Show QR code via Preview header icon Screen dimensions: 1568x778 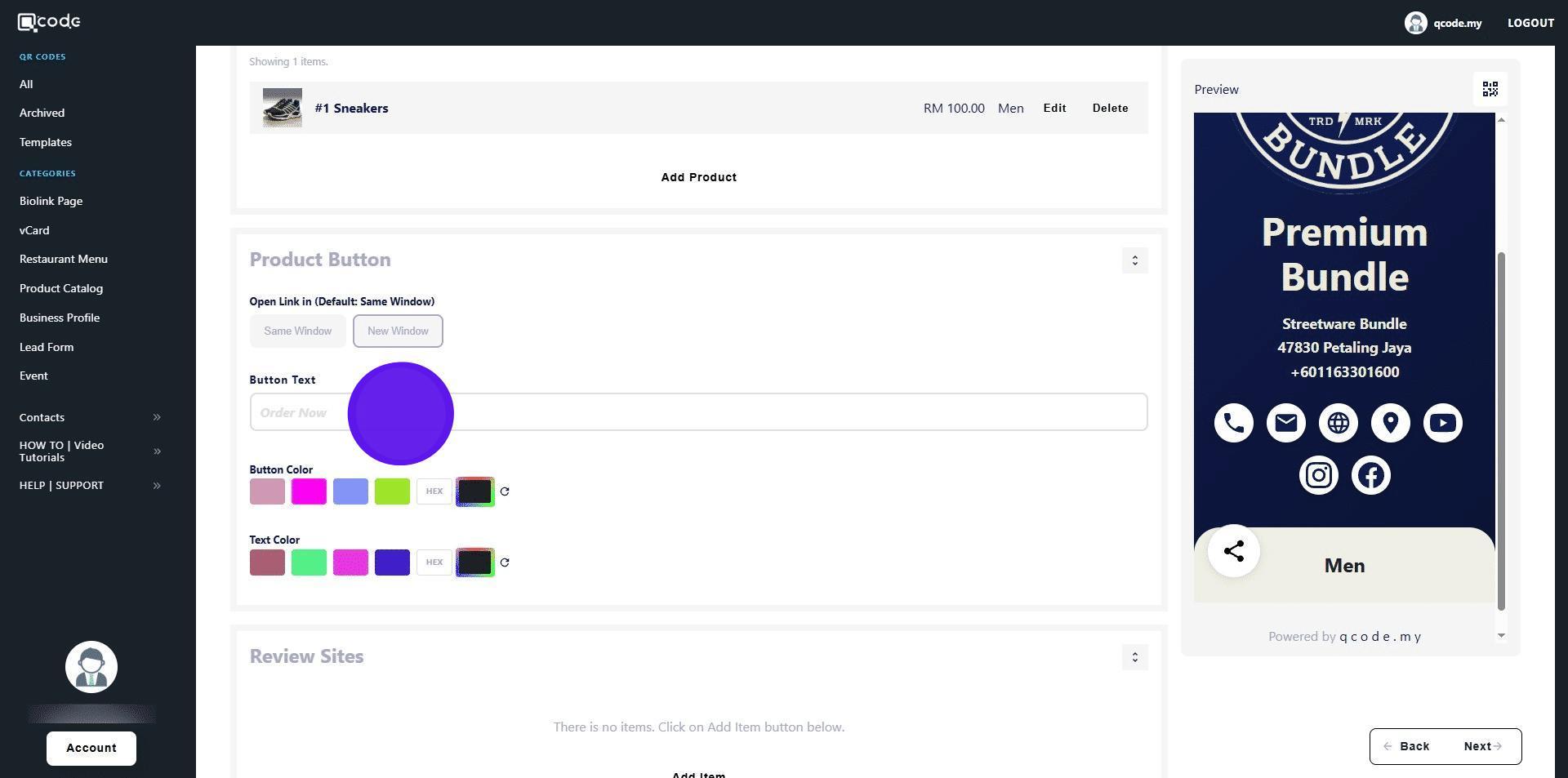click(1490, 89)
